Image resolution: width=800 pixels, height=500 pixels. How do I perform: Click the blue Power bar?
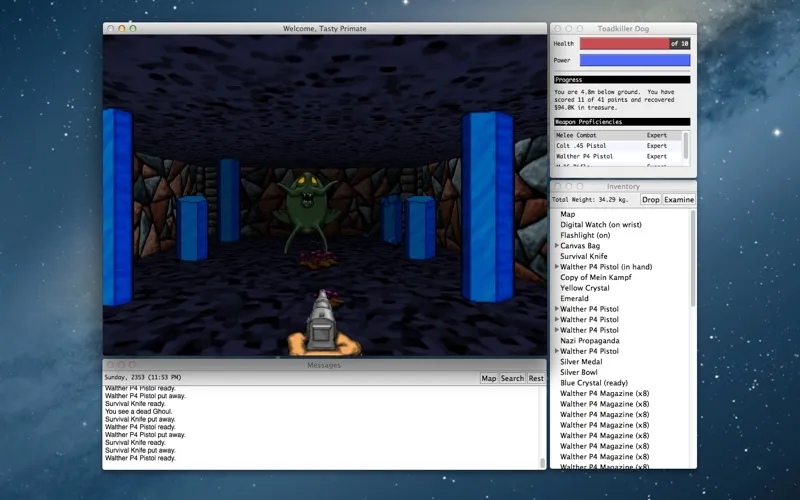click(x=634, y=60)
